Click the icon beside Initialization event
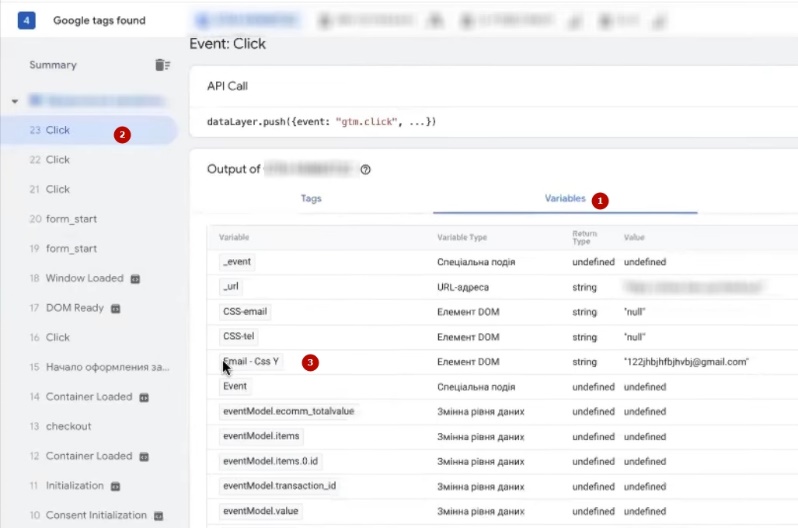The image size is (798, 528). click(115, 486)
